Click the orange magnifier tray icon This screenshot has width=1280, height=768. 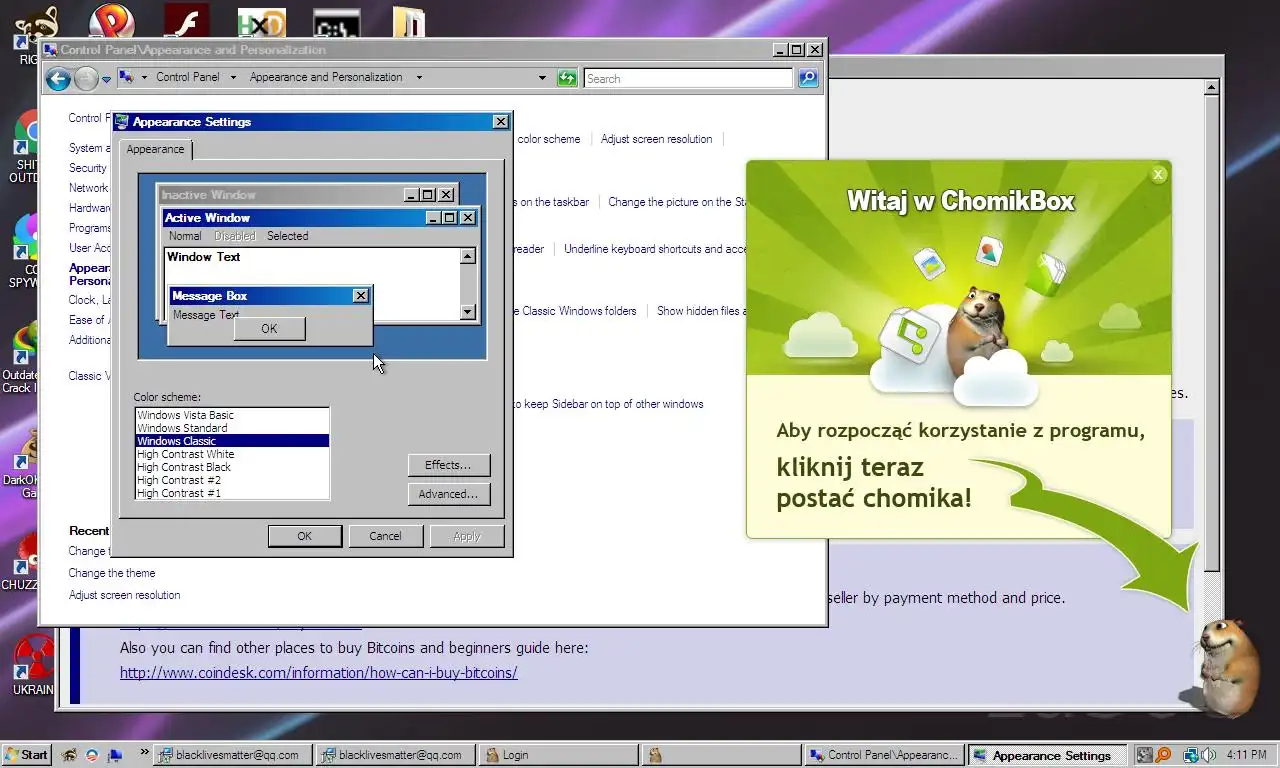tap(1163, 755)
